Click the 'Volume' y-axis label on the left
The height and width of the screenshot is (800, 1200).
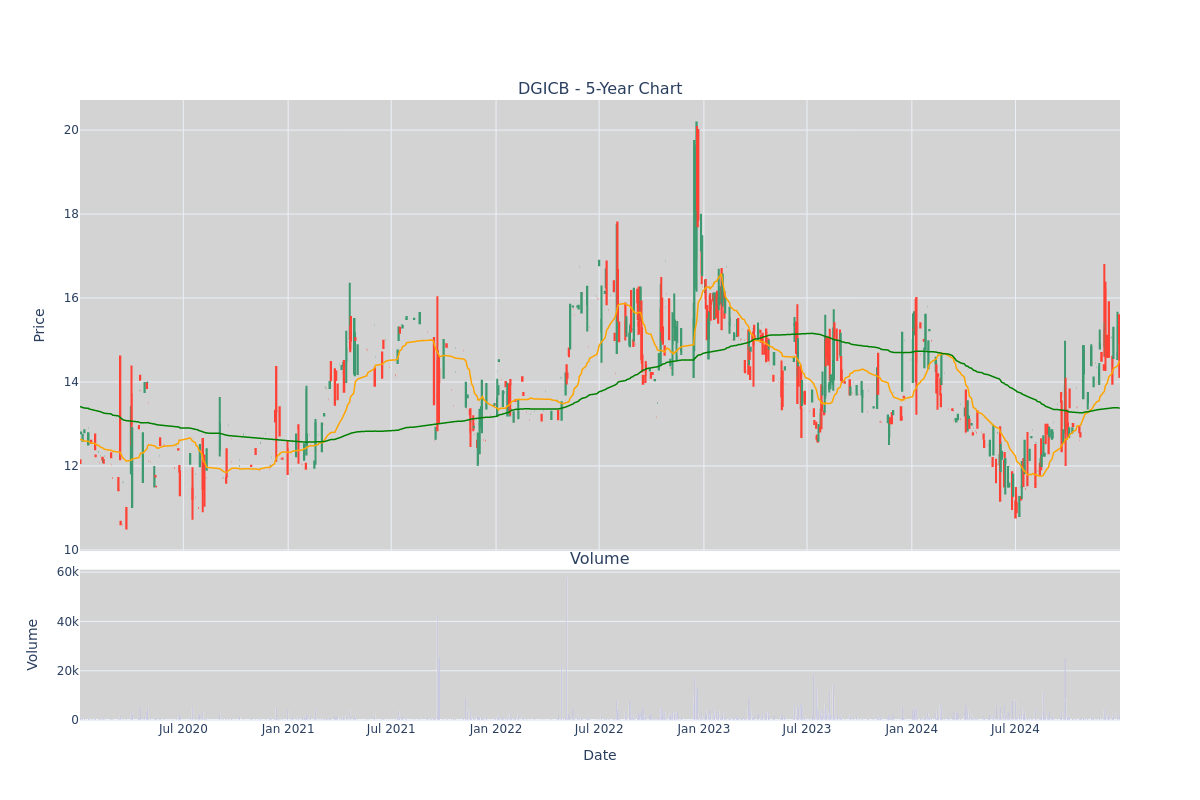tap(33, 644)
